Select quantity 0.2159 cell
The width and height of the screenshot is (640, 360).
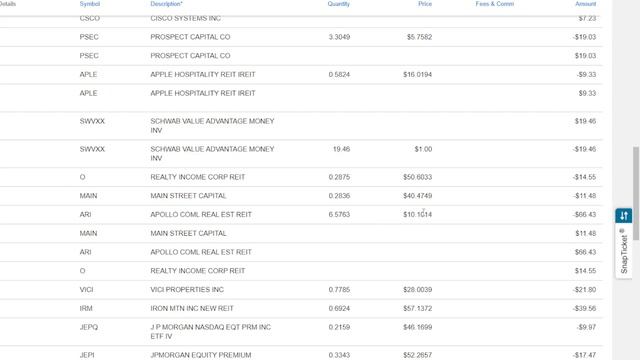point(339,327)
